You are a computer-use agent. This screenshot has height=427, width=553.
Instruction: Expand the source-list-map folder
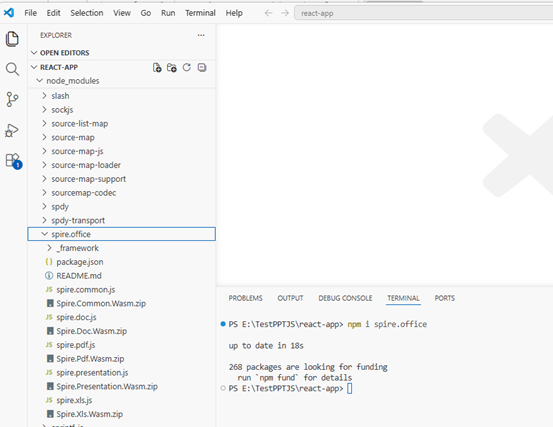pos(122,123)
